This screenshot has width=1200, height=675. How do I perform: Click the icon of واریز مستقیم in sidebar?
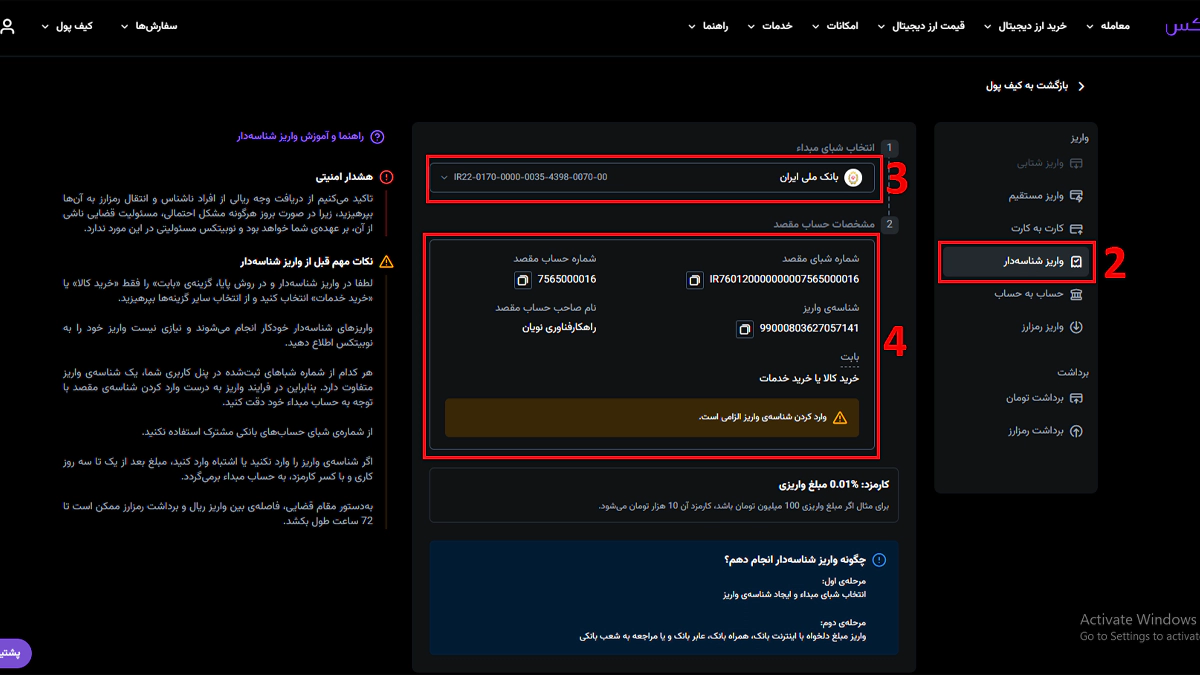(x=1076, y=196)
